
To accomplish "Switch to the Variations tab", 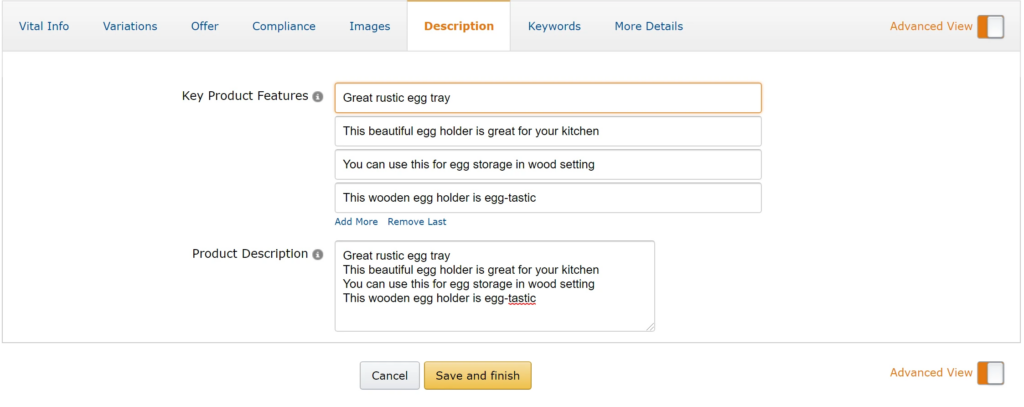I will 130,26.
